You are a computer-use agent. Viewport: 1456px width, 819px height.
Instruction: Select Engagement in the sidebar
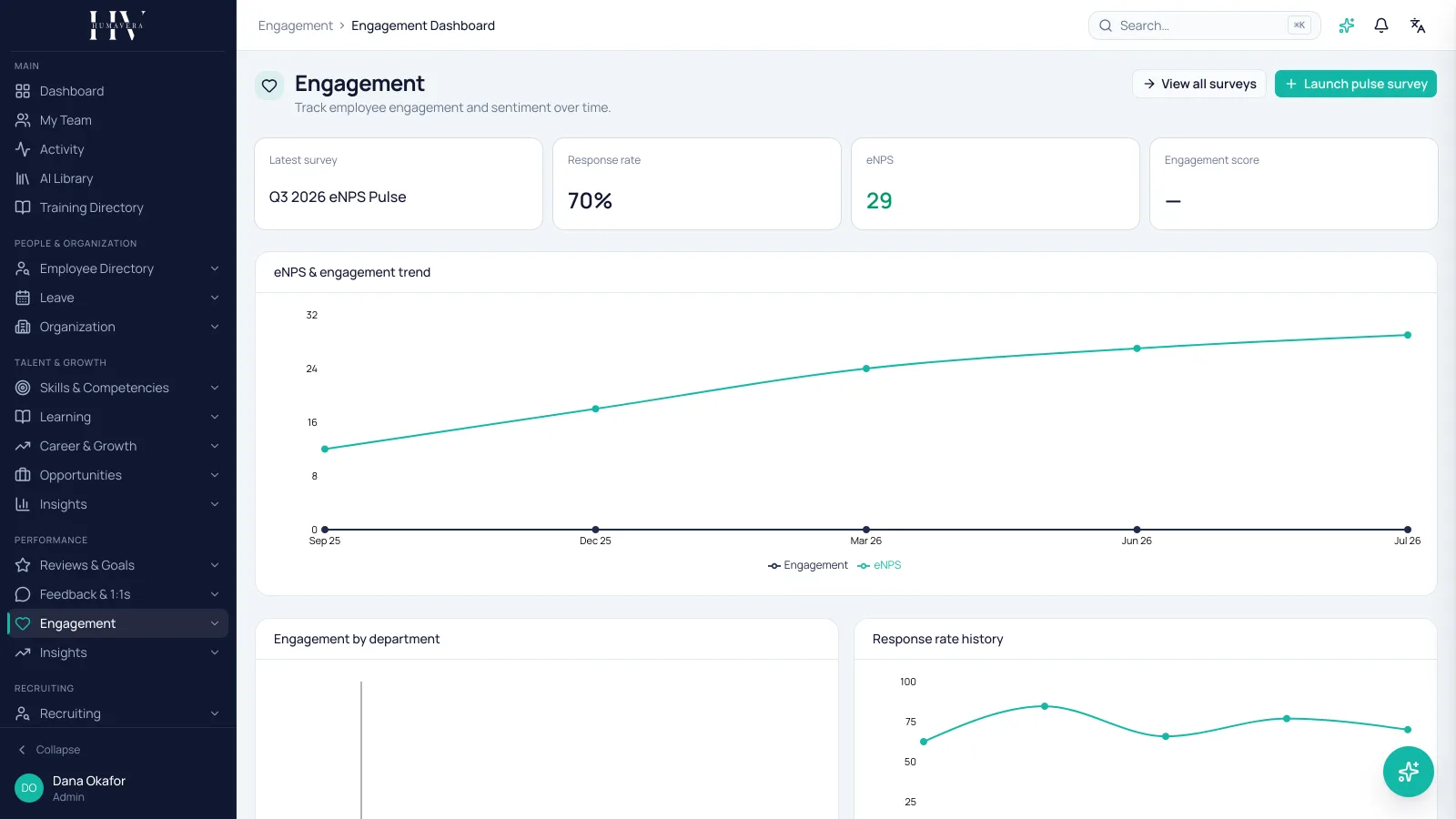[117, 623]
